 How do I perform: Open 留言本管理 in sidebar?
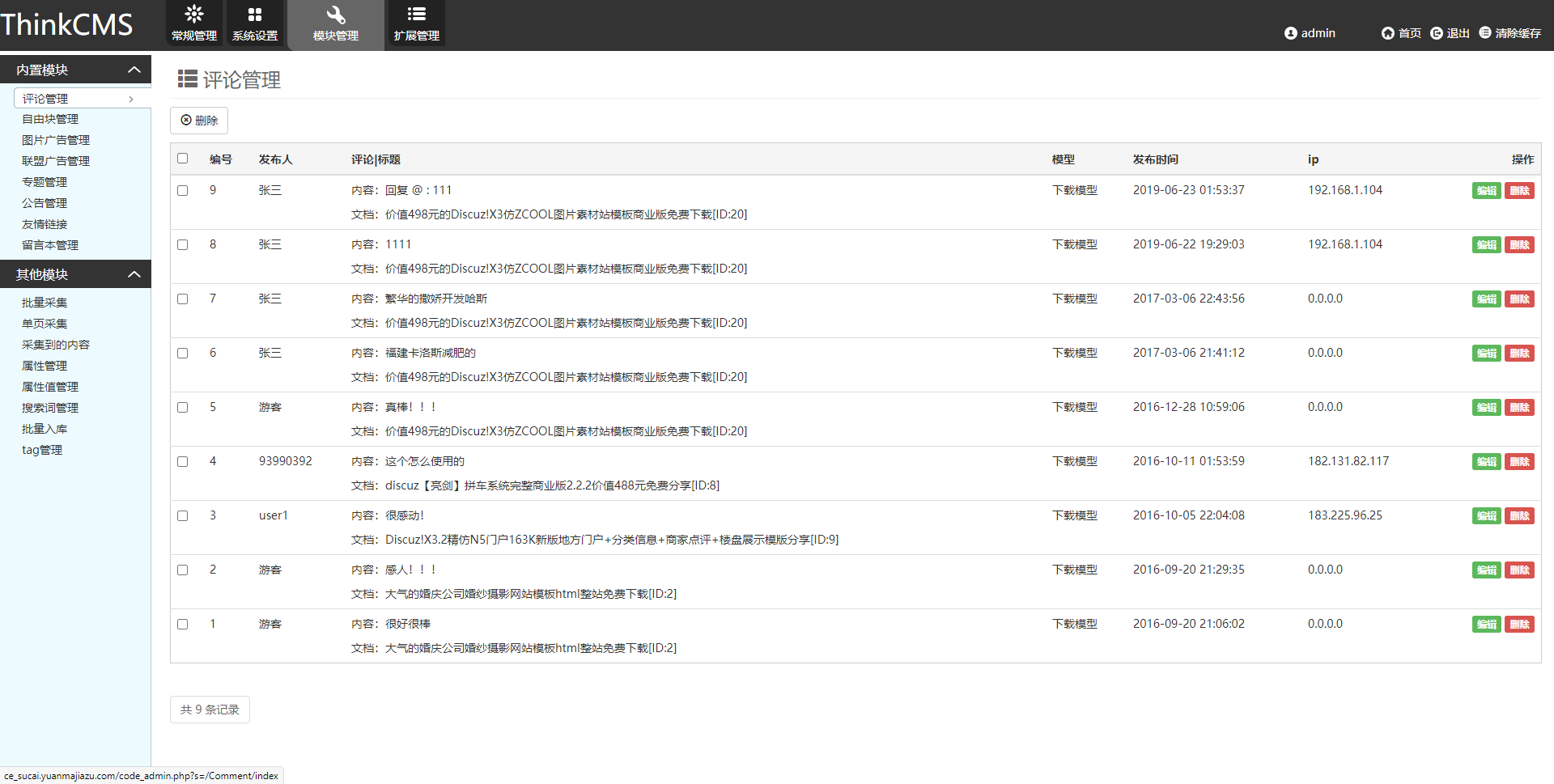point(50,245)
